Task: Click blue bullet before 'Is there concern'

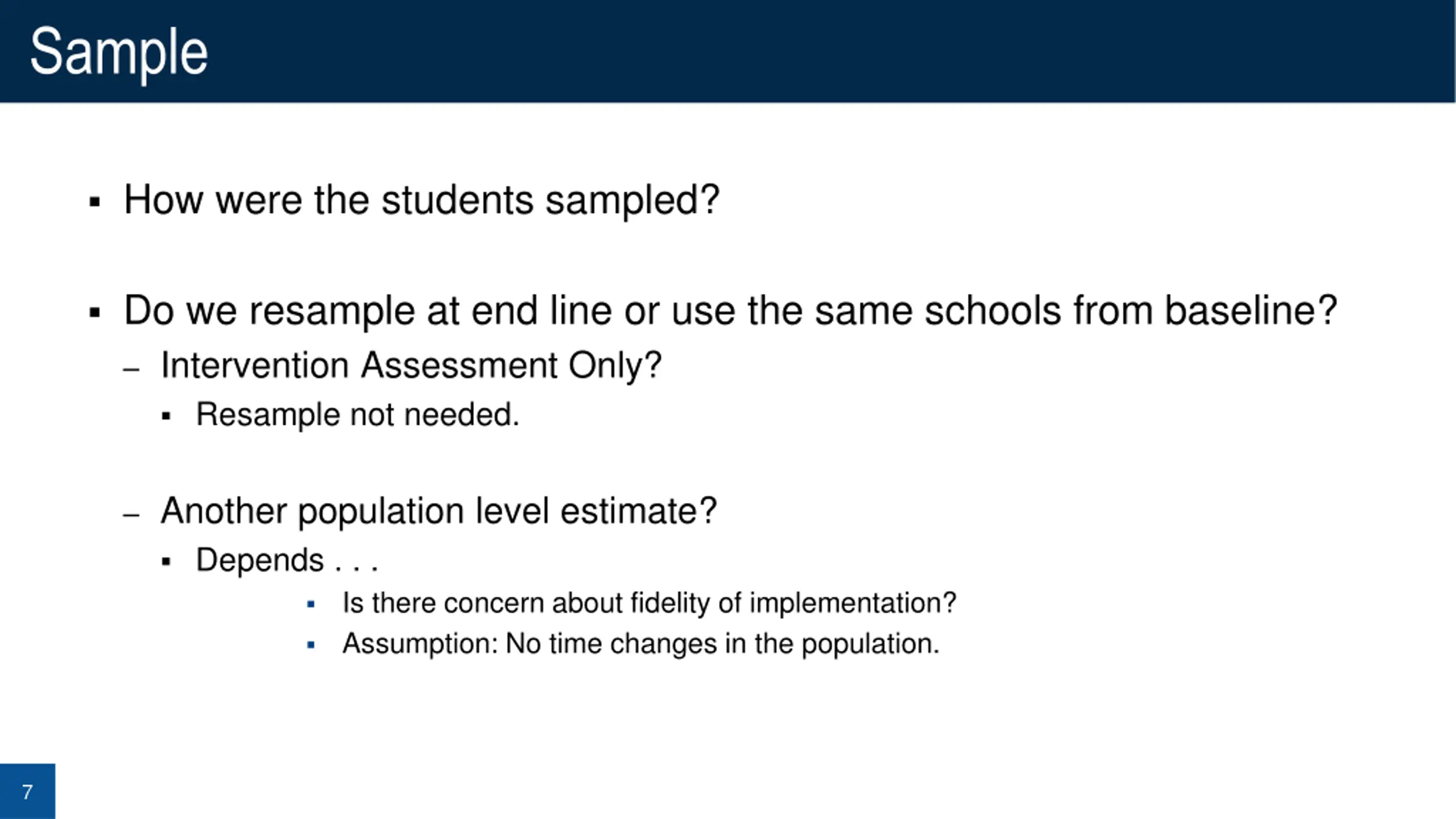Action: [x=311, y=604]
